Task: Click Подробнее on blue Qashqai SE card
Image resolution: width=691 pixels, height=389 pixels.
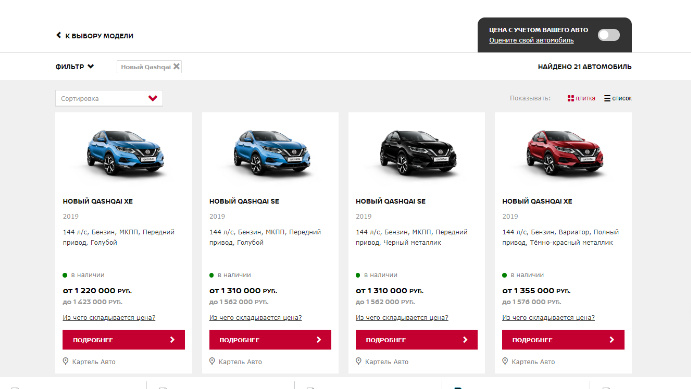Action: pos(270,340)
